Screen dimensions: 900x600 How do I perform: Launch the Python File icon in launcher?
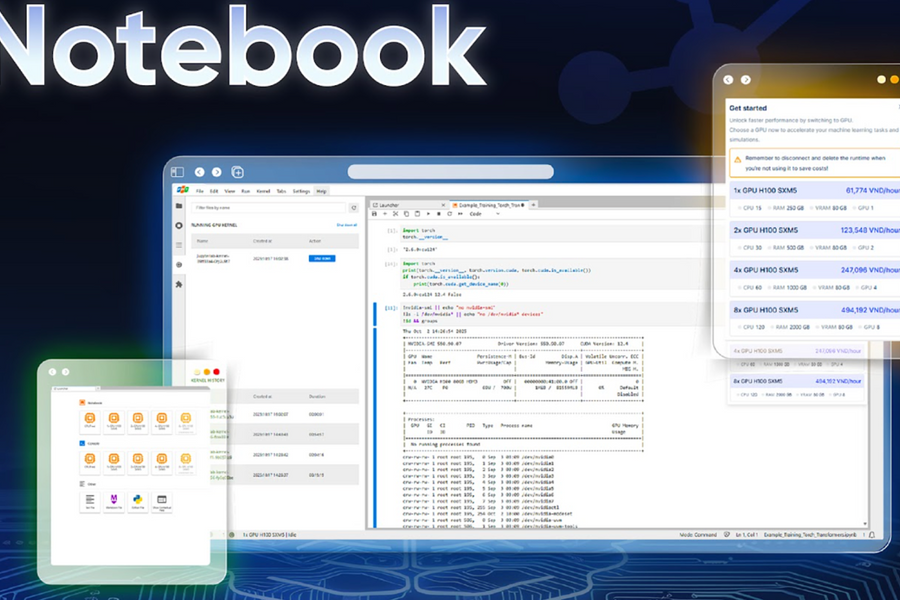coord(139,498)
